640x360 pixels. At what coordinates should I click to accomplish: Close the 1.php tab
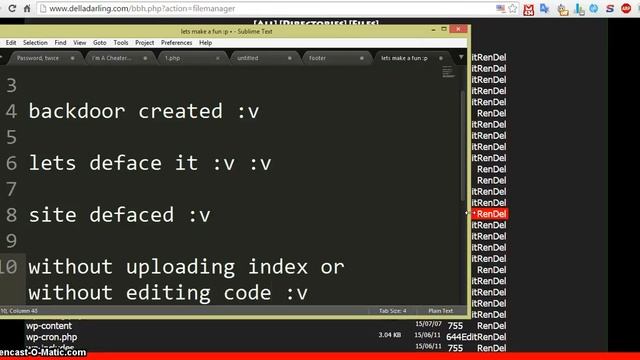218,58
